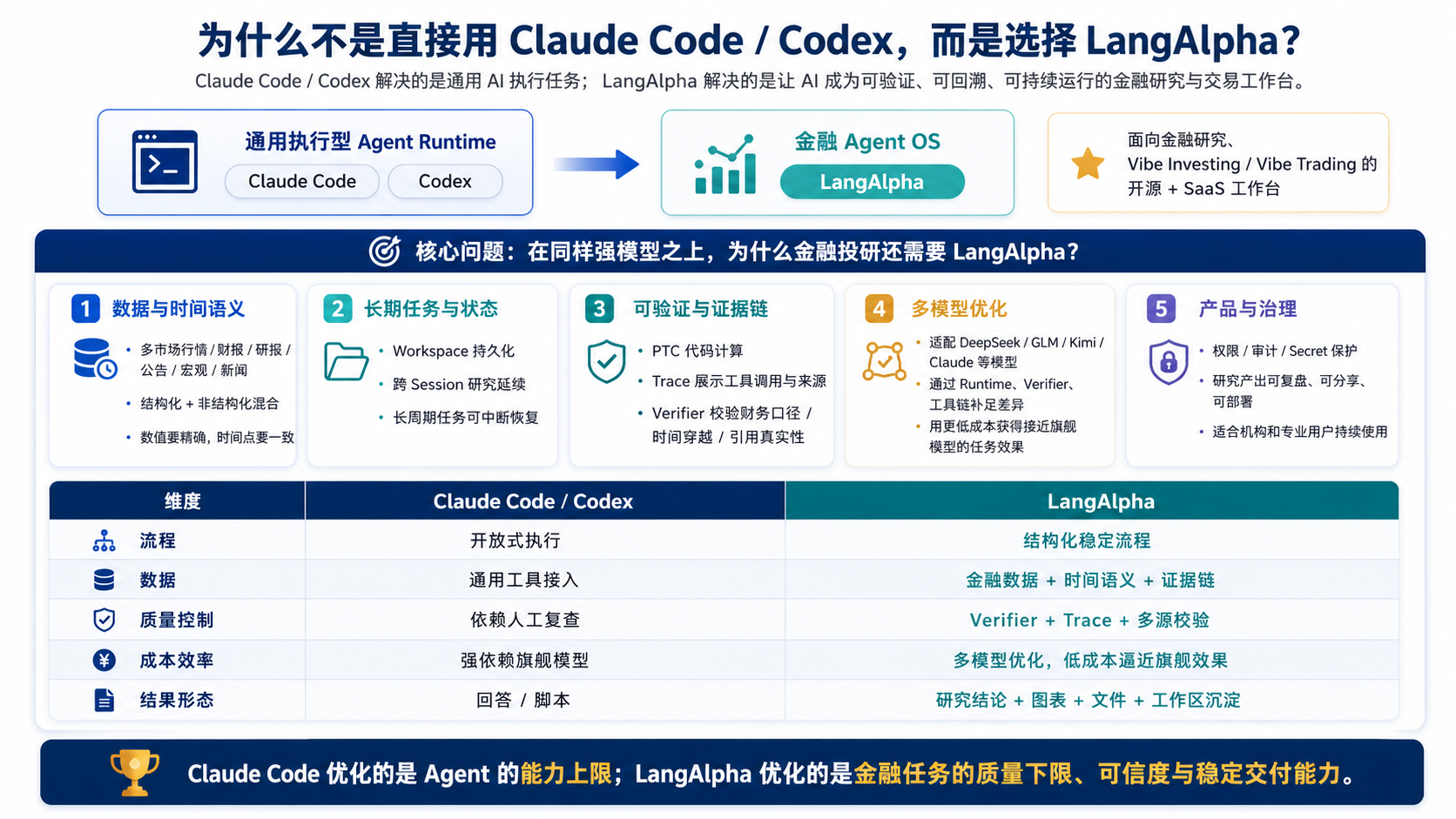The width and height of the screenshot is (1456, 819).
Task: Click the target icon beside 核心问题
Action: click(385, 252)
